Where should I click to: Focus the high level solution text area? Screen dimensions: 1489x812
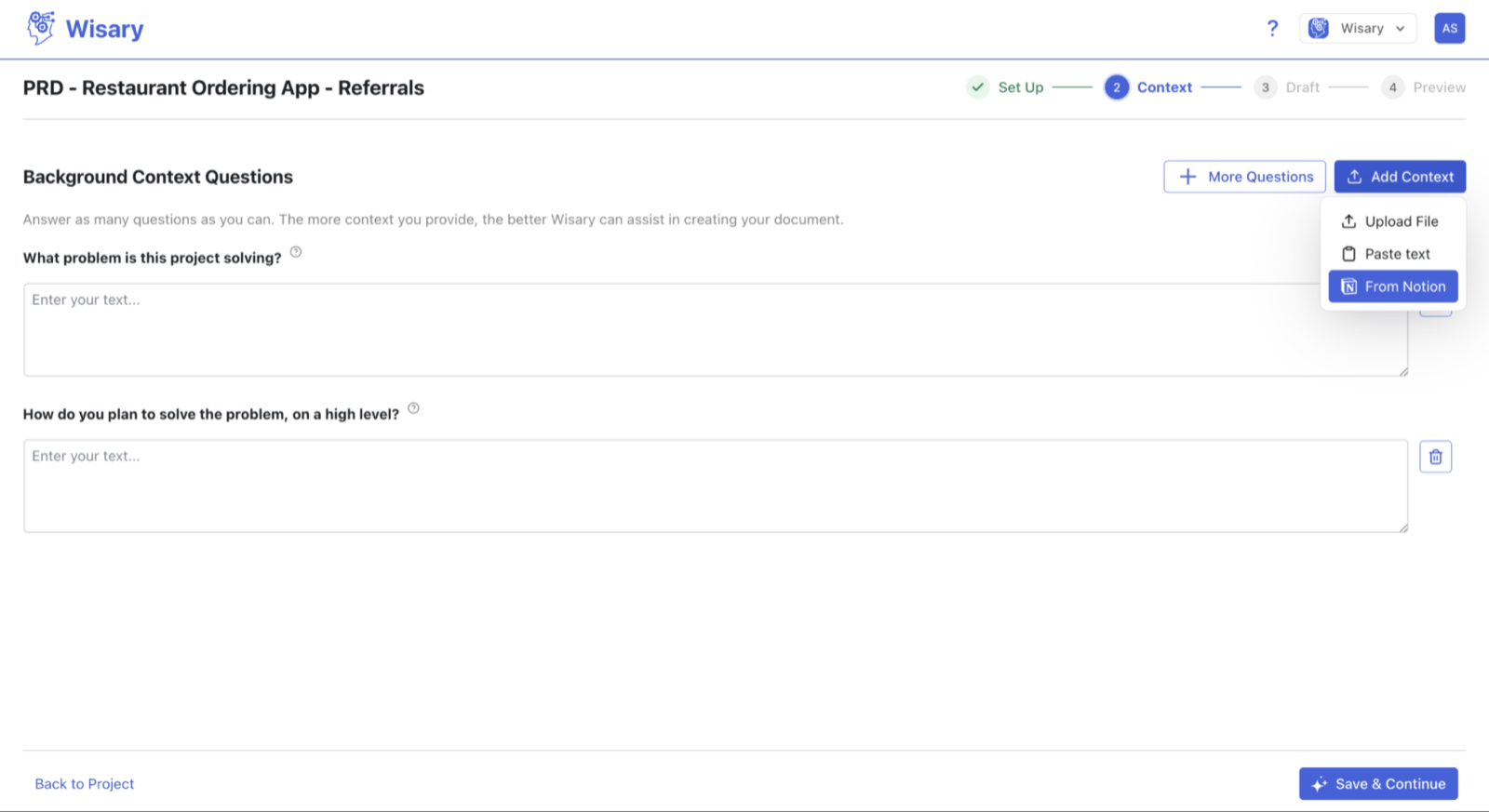point(716,486)
